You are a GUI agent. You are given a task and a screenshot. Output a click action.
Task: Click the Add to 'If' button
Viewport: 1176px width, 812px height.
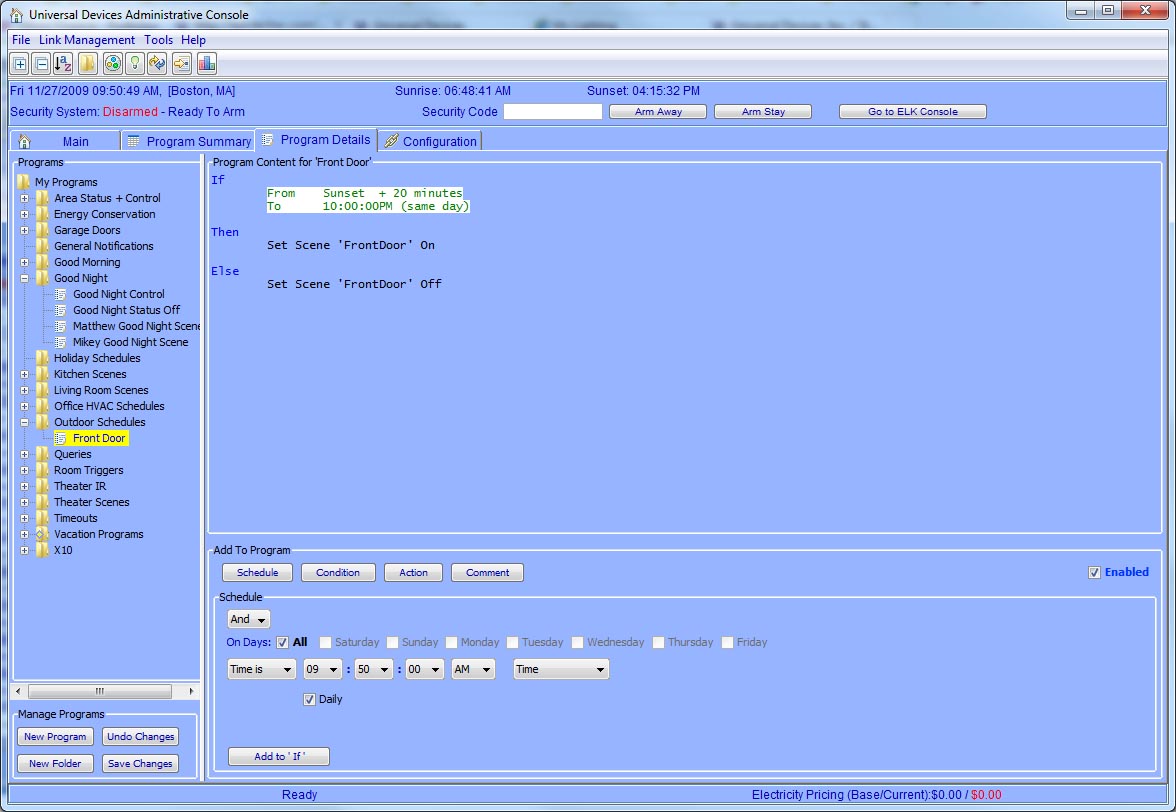pyautogui.click(x=279, y=757)
